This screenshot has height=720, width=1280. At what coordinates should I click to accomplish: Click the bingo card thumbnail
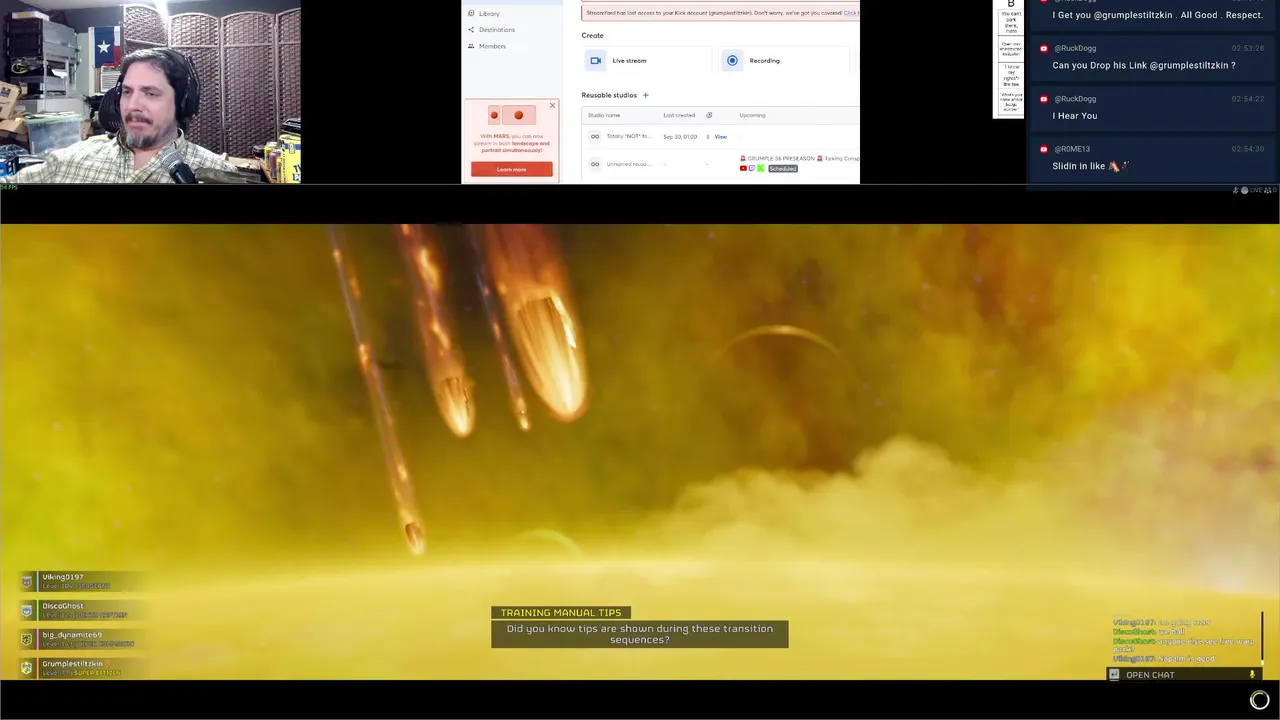(x=1009, y=59)
